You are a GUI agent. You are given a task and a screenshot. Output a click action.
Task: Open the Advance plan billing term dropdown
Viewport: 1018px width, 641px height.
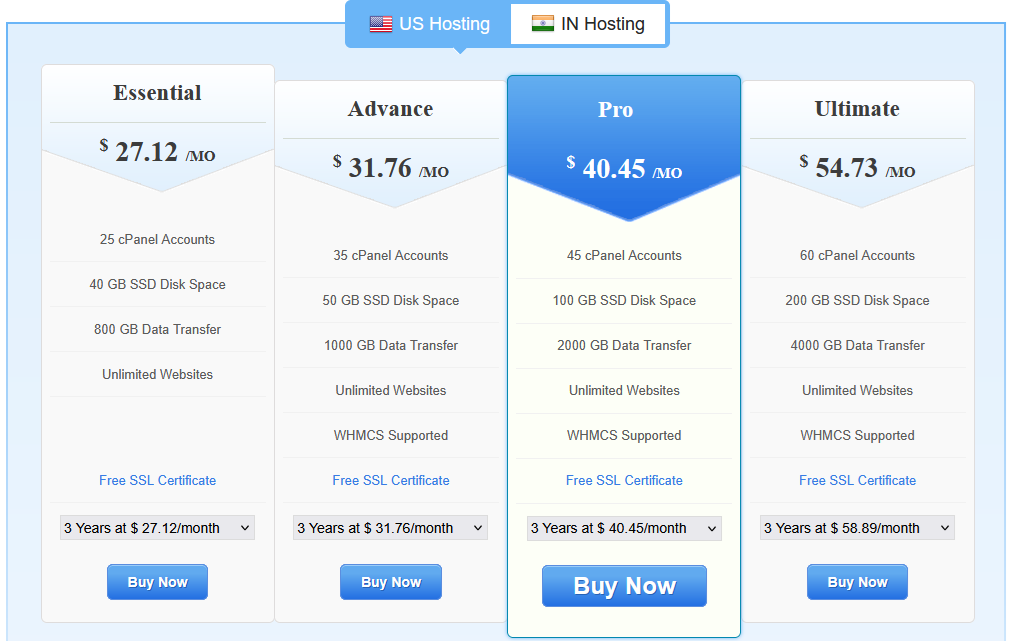(x=391, y=528)
